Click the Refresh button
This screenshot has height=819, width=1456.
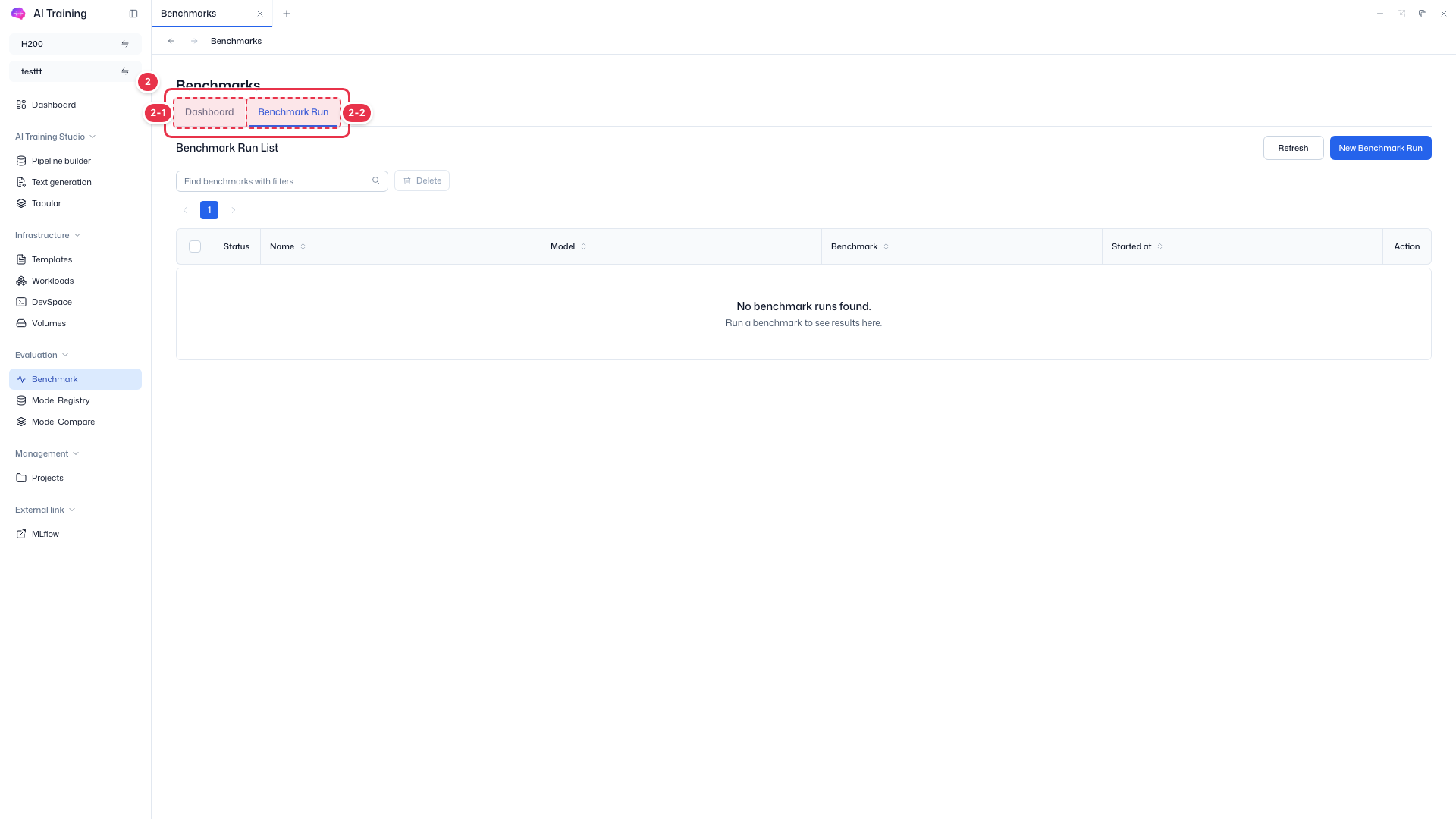(1293, 148)
